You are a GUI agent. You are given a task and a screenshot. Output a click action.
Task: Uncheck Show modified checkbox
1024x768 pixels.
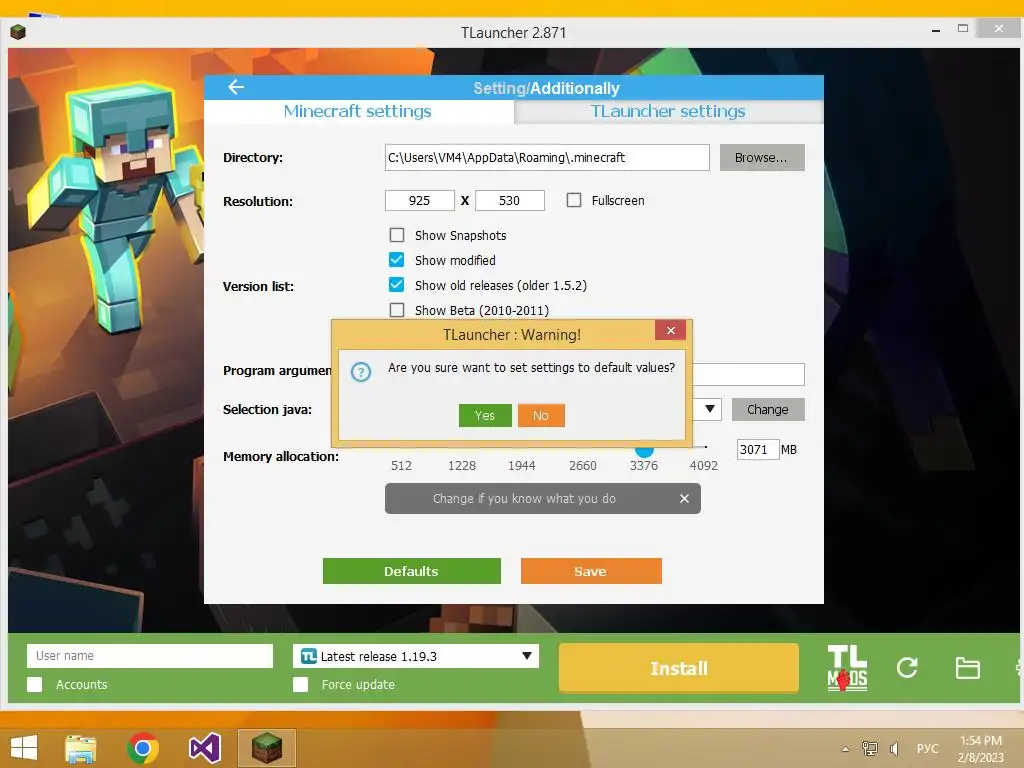tap(396, 260)
